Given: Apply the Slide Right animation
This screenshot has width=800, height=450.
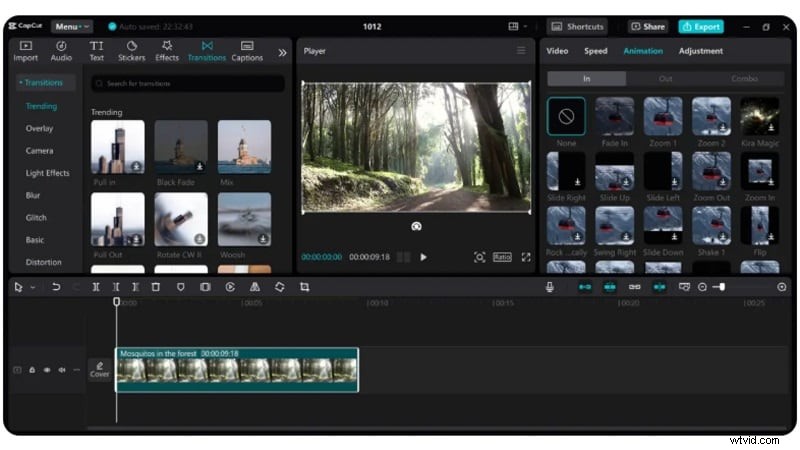Looking at the screenshot, I should pyautogui.click(x=566, y=171).
